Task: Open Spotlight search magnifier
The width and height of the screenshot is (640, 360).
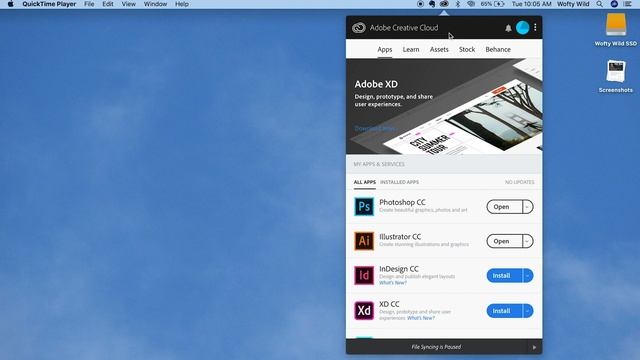Action: point(599,4)
